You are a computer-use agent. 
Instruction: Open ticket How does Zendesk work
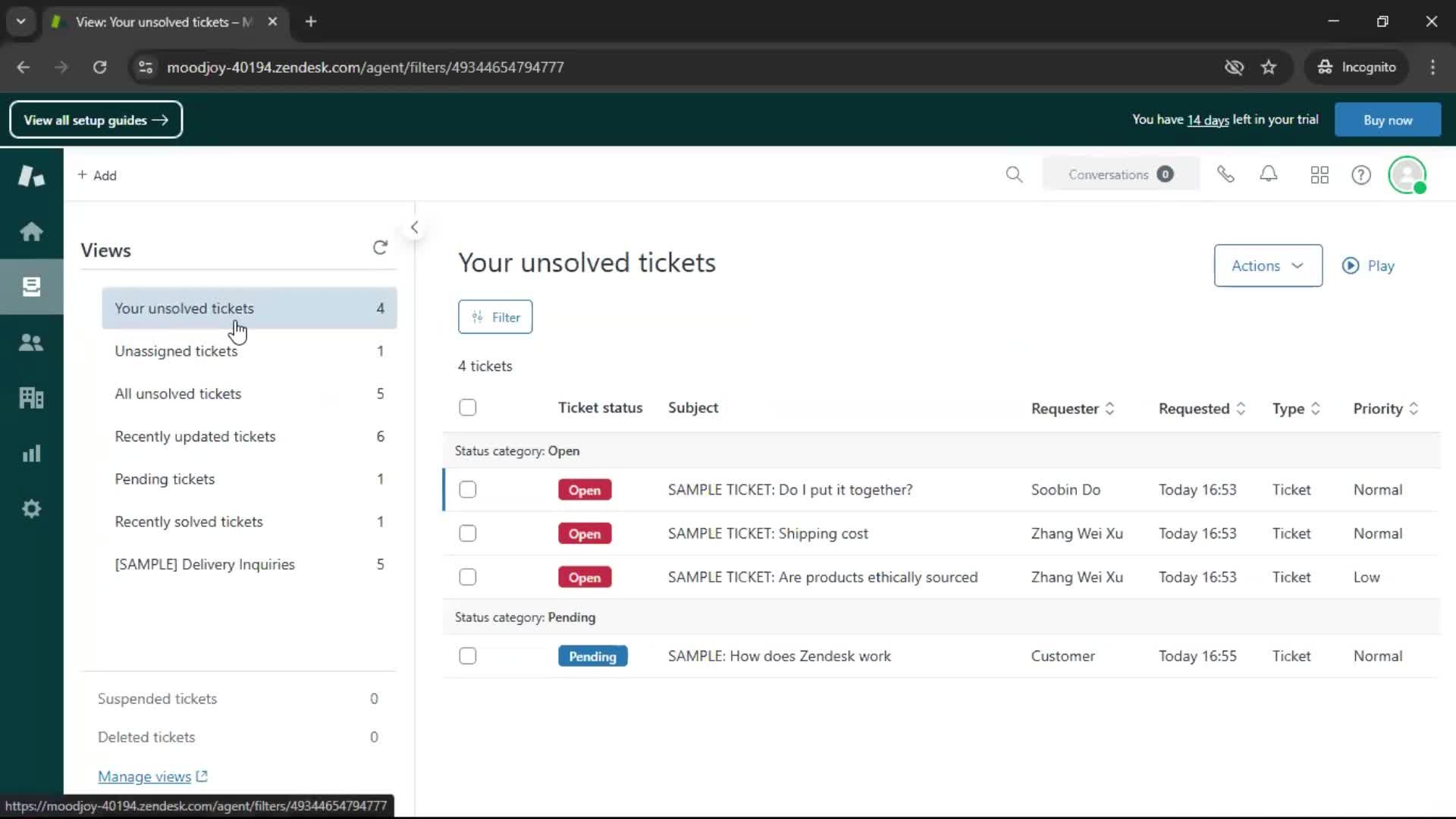coord(779,656)
